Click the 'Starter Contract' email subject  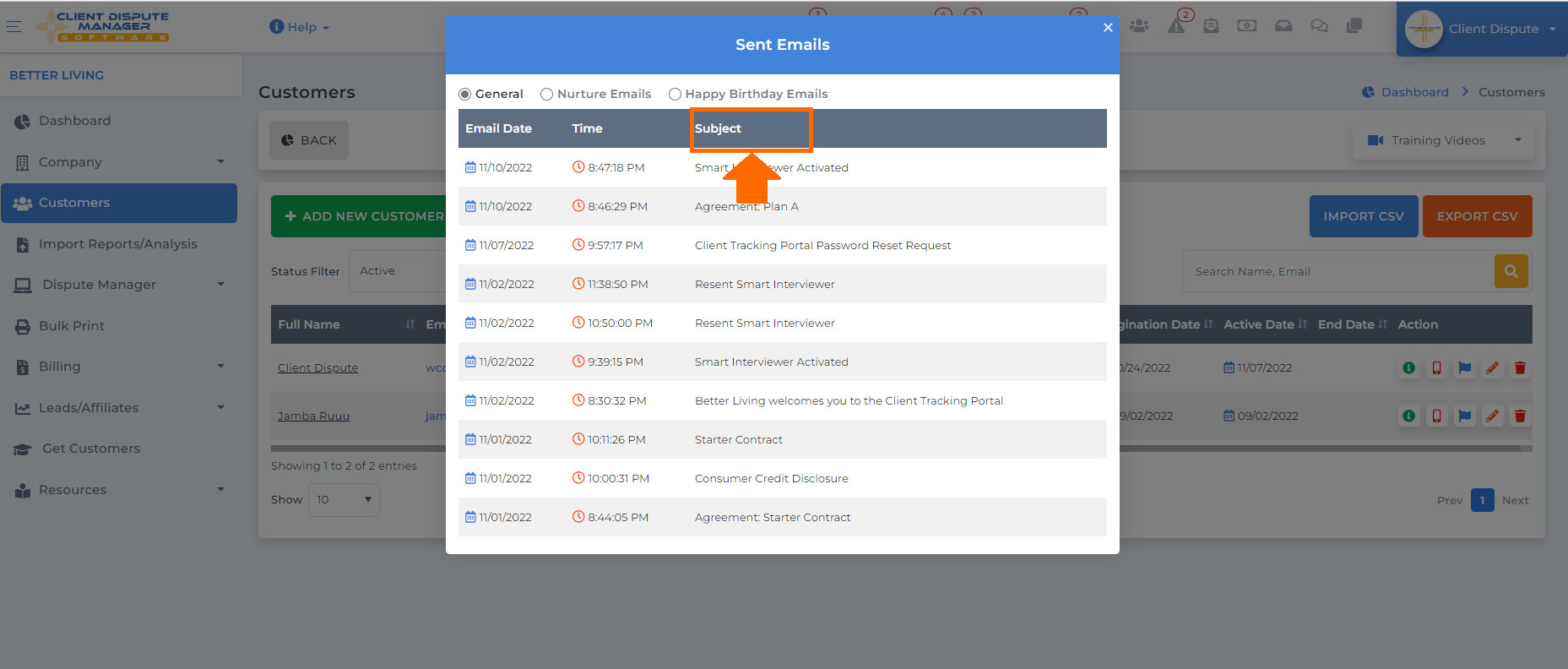(x=739, y=439)
